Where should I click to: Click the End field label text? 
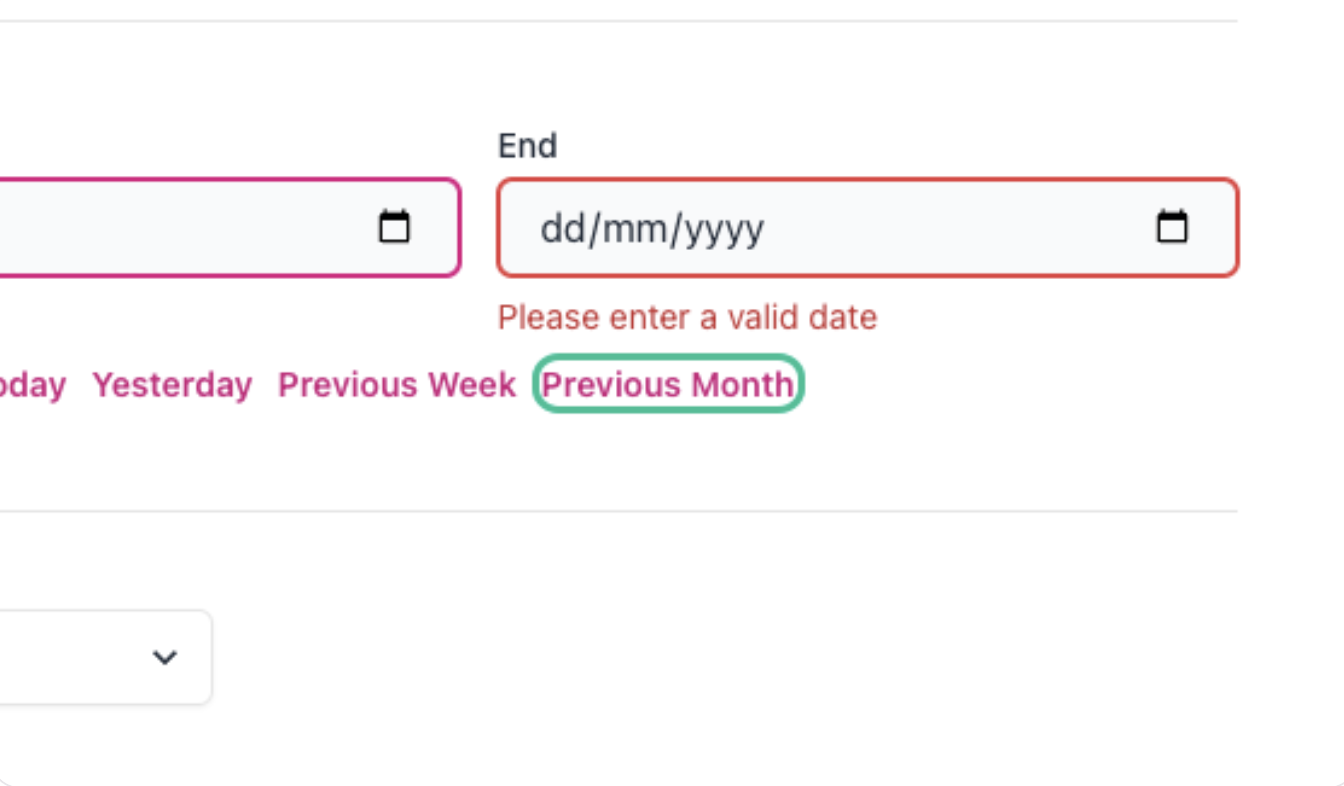tap(528, 146)
